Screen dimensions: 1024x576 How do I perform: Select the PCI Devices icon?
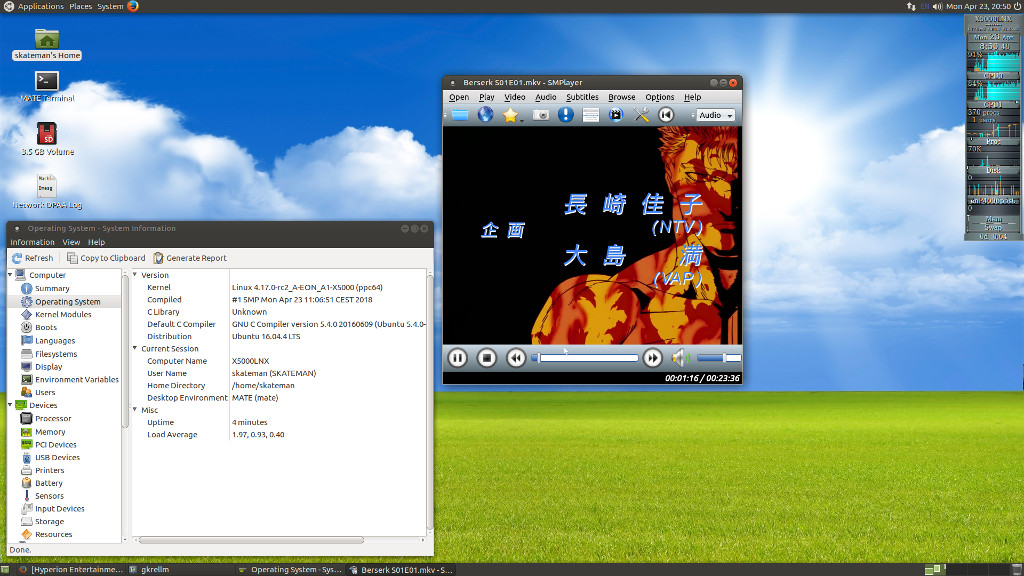click(27, 445)
